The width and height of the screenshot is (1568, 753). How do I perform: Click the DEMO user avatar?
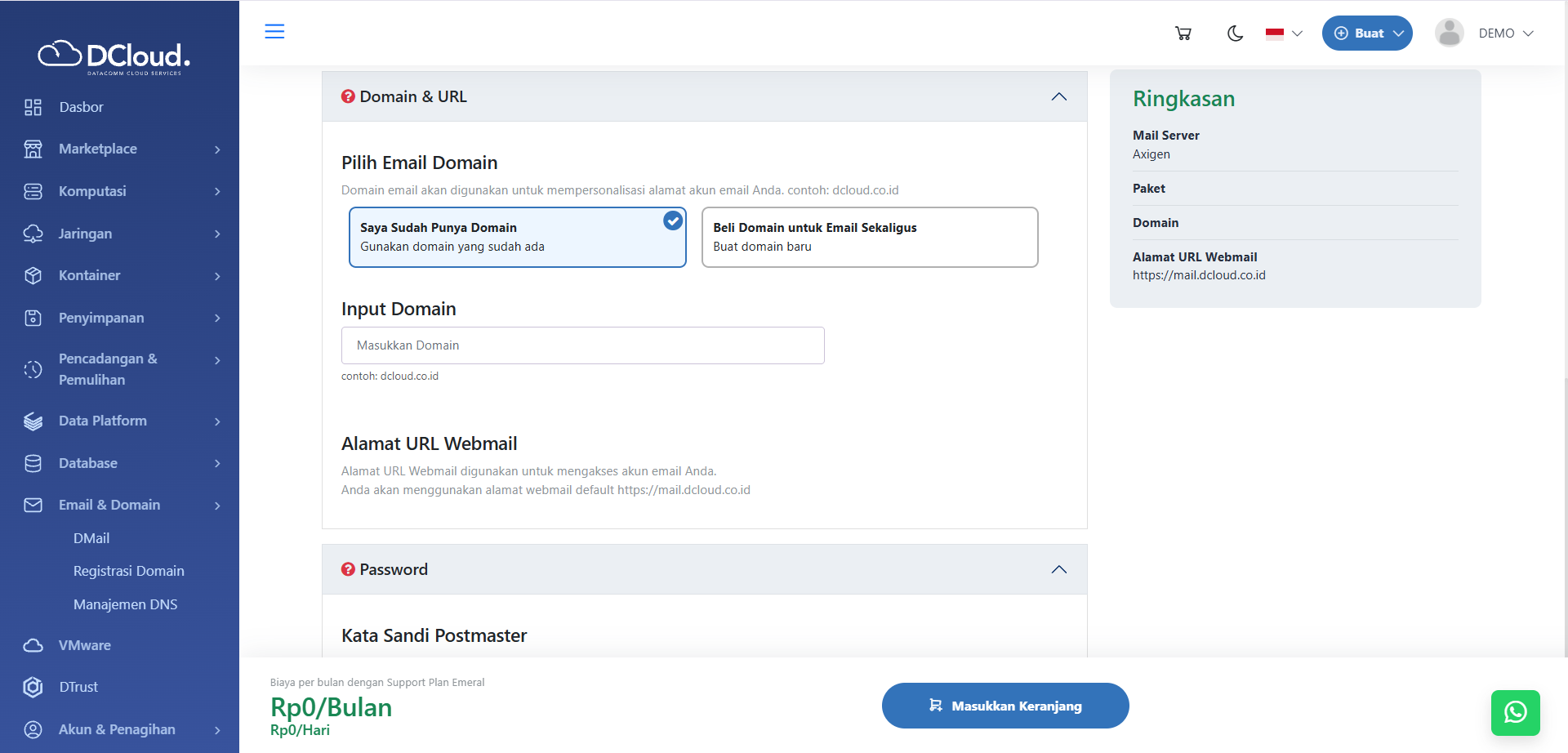(x=1449, y=33)
